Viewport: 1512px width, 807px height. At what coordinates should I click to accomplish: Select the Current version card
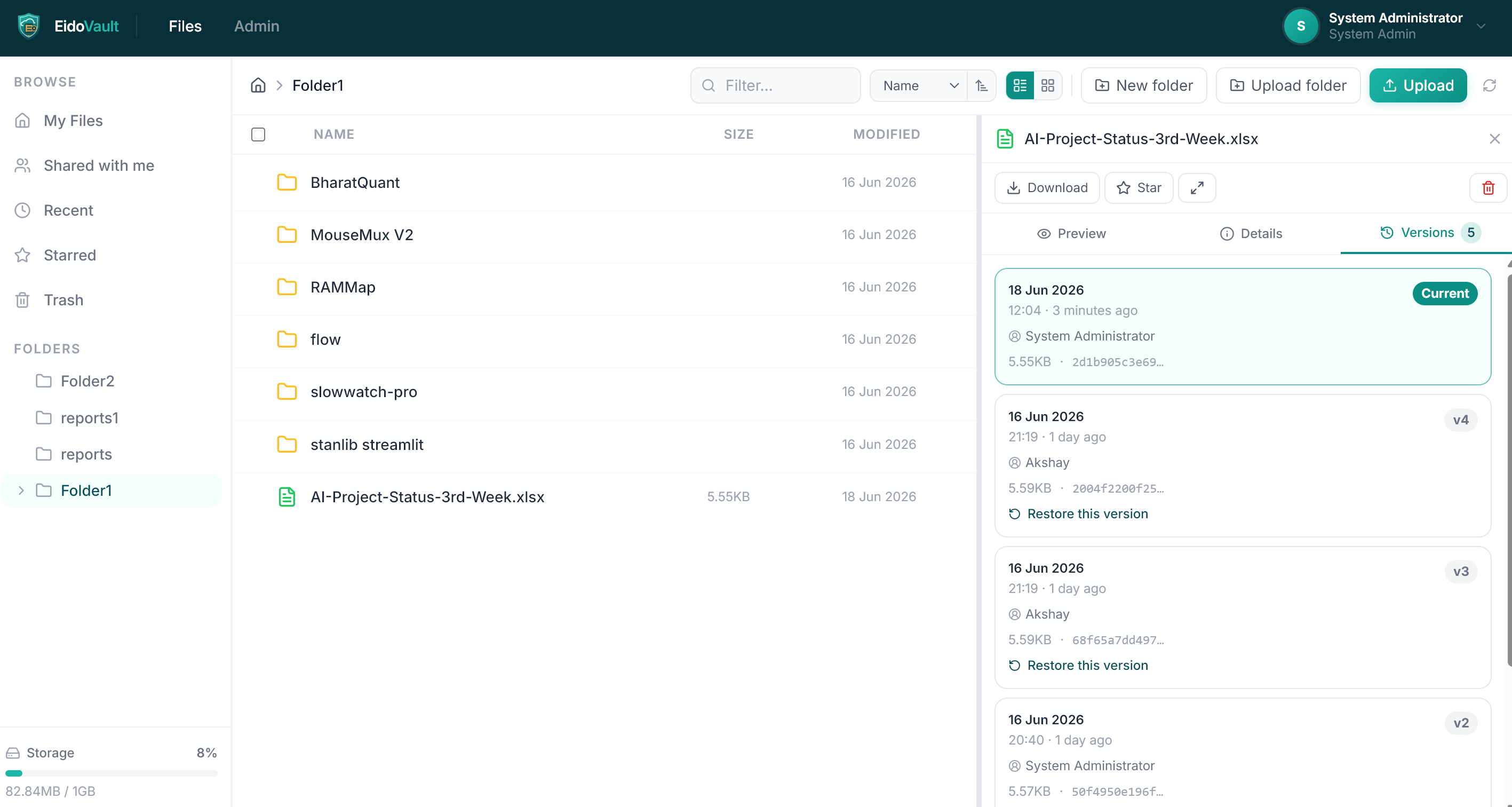point(1243,327)
